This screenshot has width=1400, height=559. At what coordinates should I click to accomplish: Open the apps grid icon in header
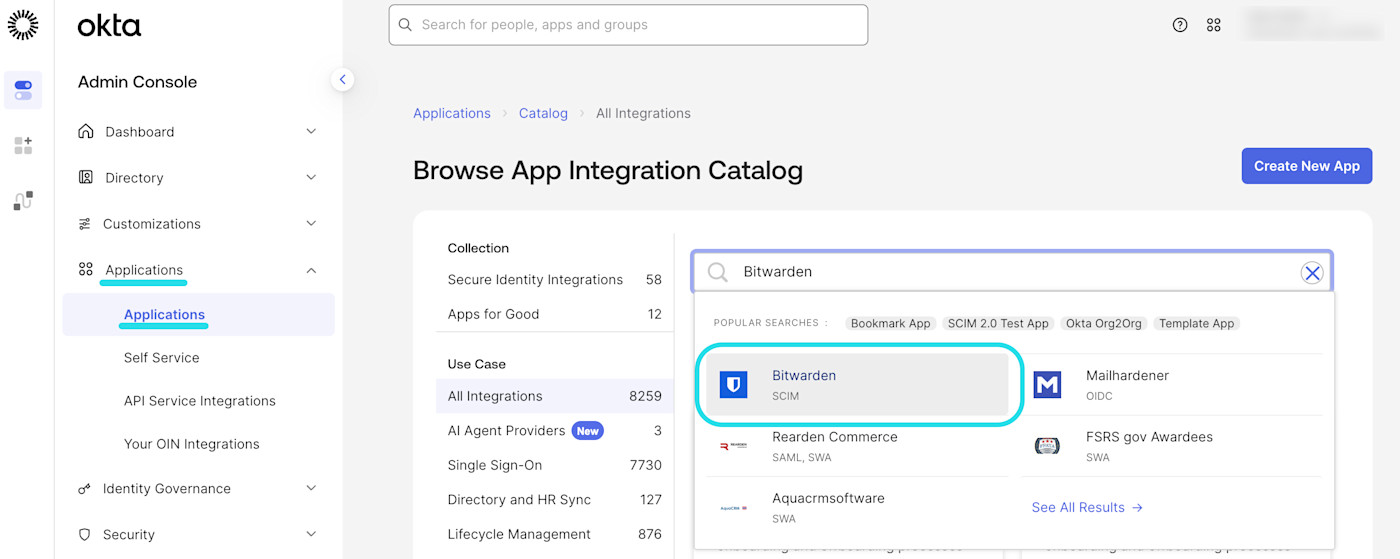[1214, 25]
